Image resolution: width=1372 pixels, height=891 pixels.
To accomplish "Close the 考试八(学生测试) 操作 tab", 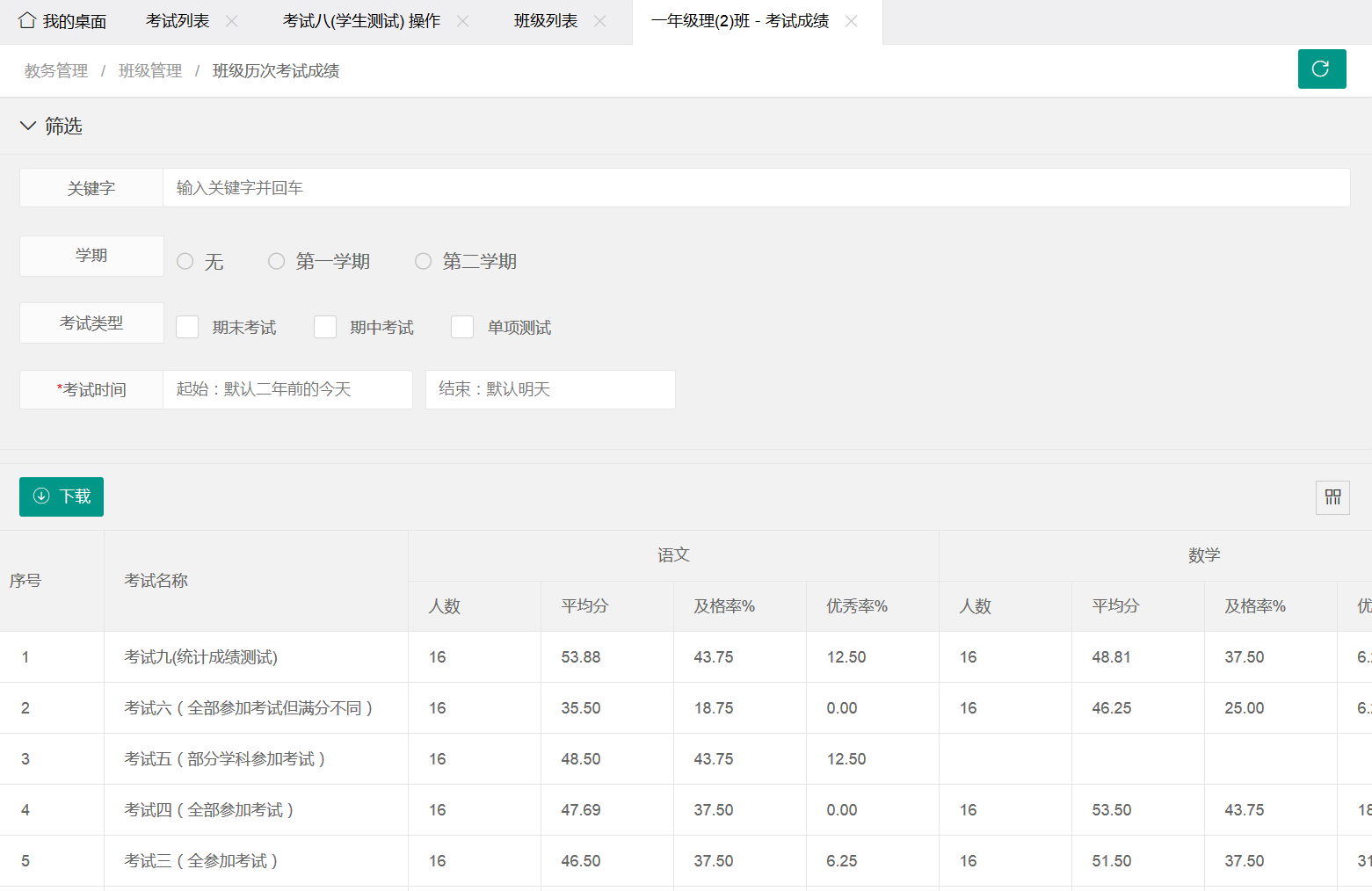I will (463, 21).
